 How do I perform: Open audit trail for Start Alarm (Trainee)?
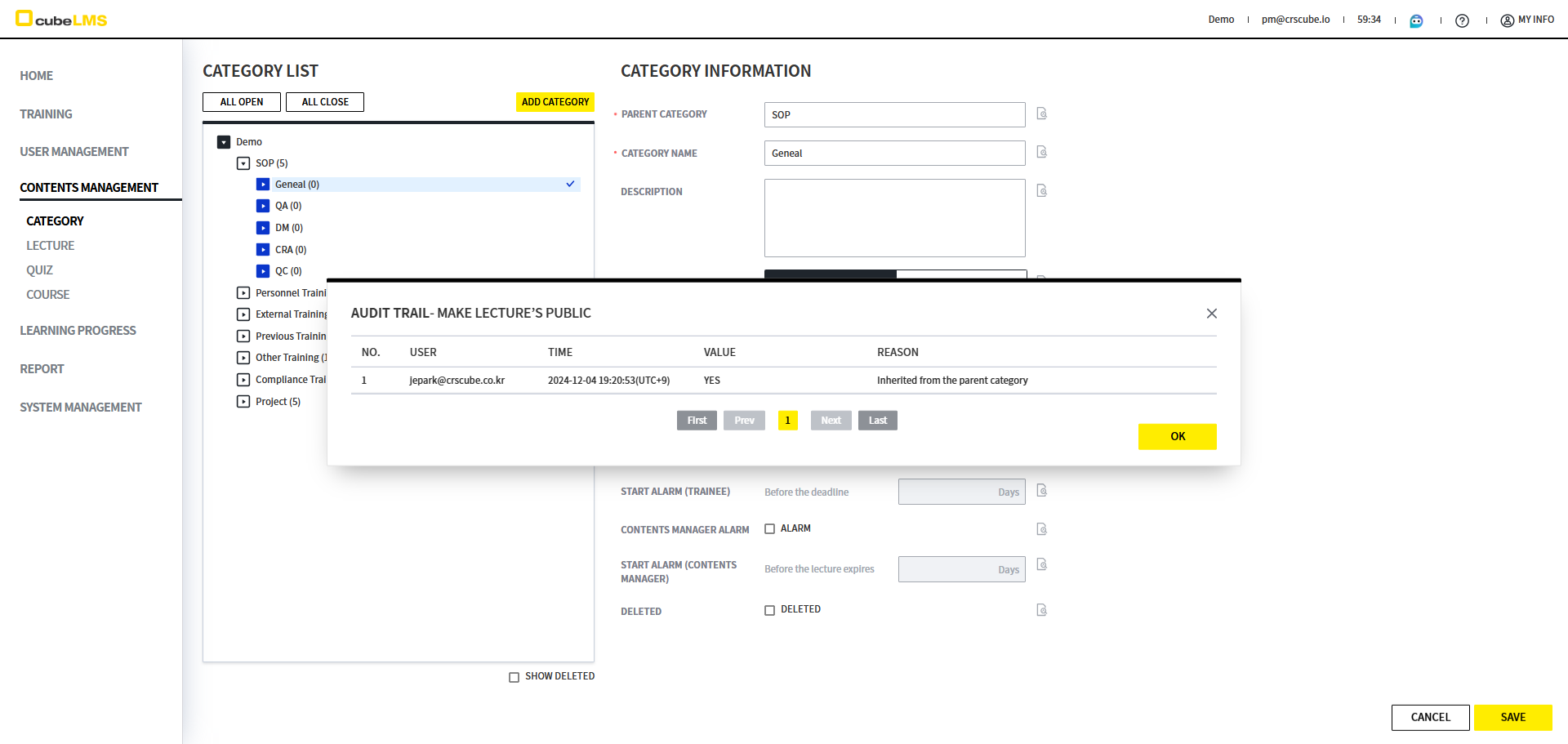1041,490
